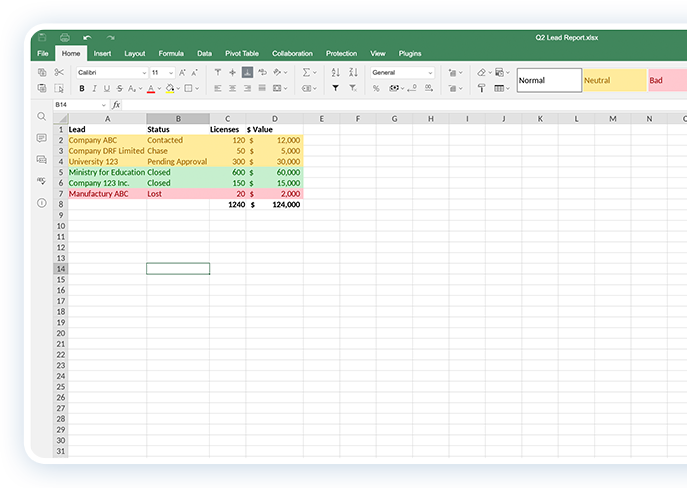Click the Delete Cells icon
687x488 pixels.
point(453,88)
